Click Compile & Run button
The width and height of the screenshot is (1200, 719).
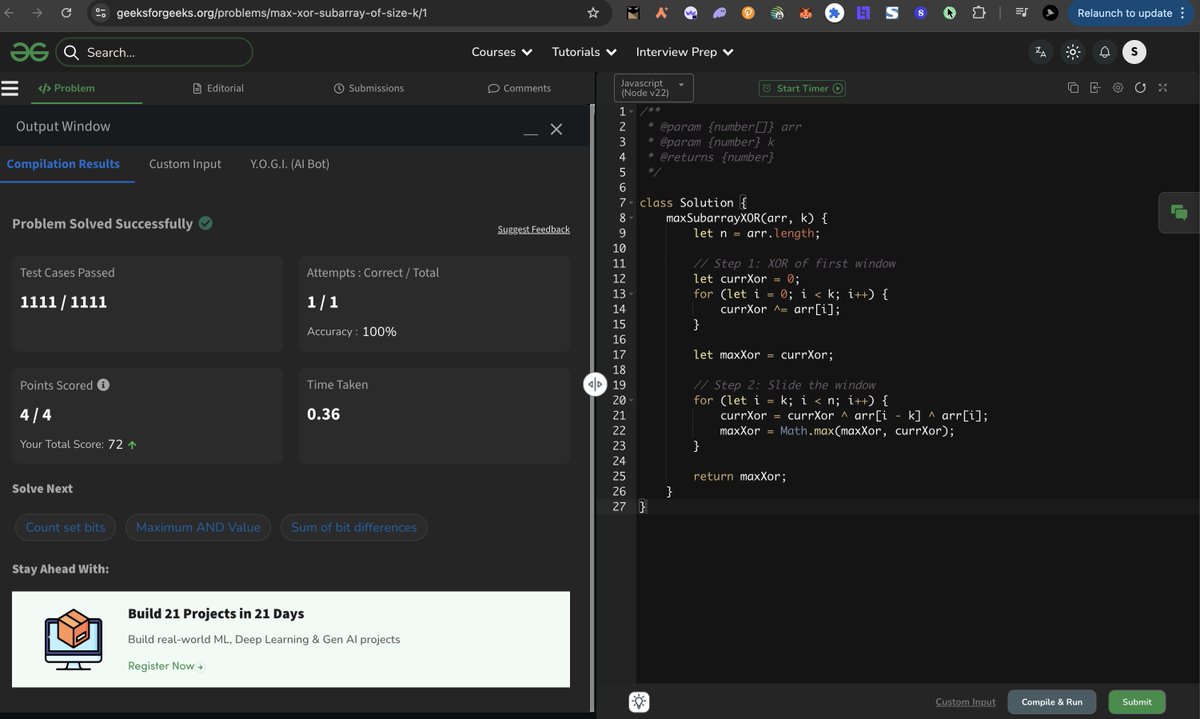[1051, 702]
